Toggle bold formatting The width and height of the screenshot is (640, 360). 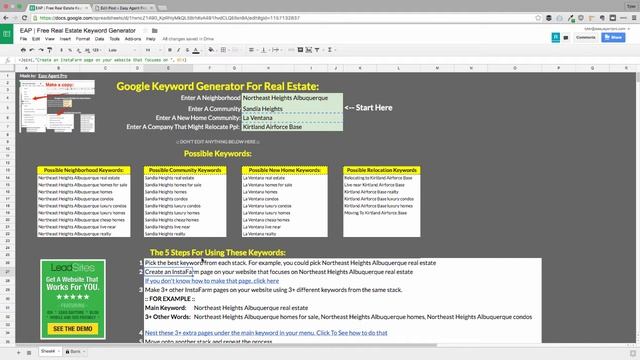[x=170, y=50]
